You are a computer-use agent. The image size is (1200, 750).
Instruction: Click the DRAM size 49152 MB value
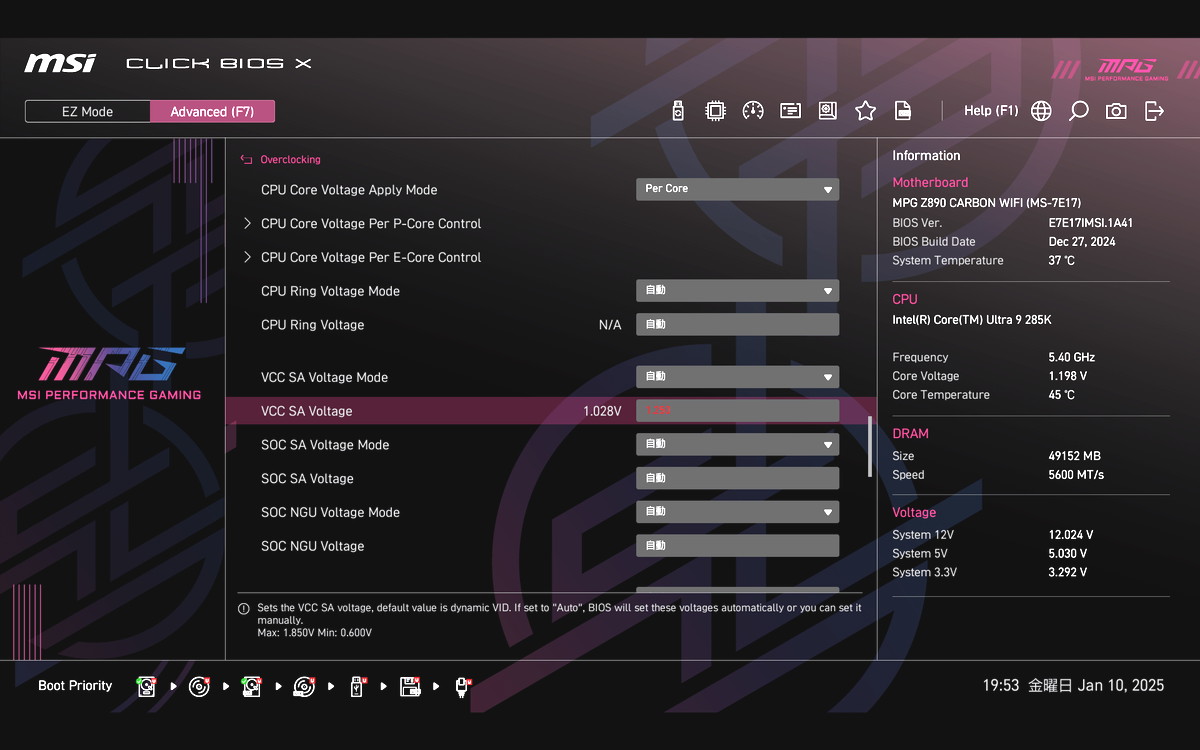pos(1074,456)
